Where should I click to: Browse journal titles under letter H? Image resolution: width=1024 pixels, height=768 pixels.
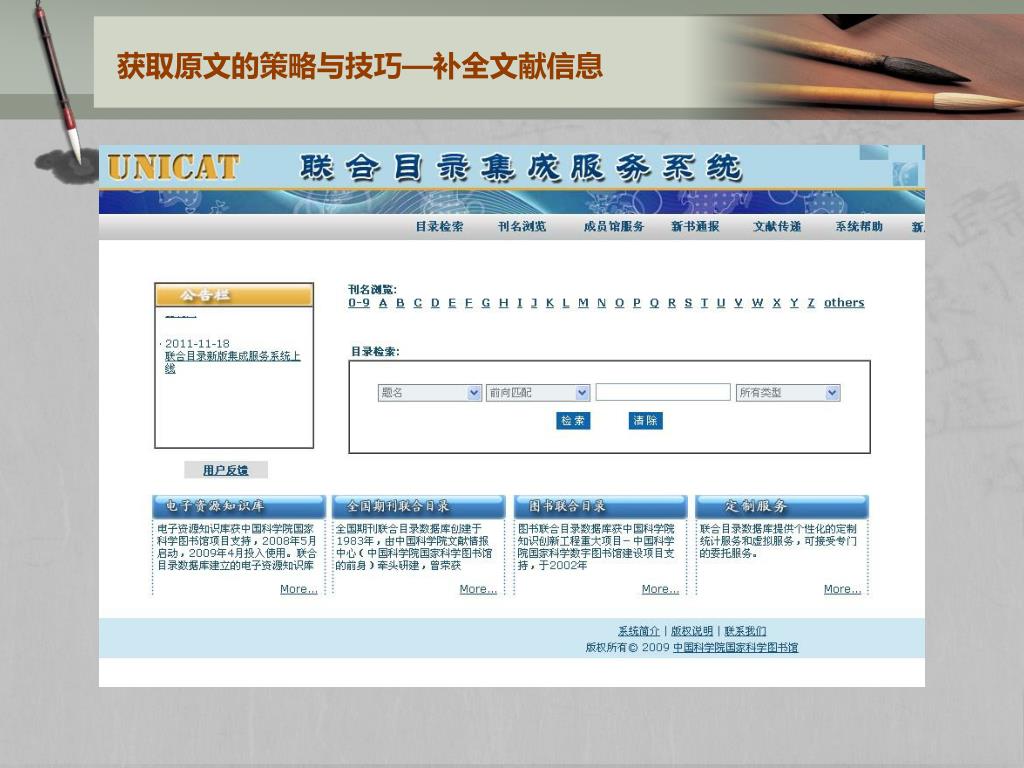tap(504, 303)
